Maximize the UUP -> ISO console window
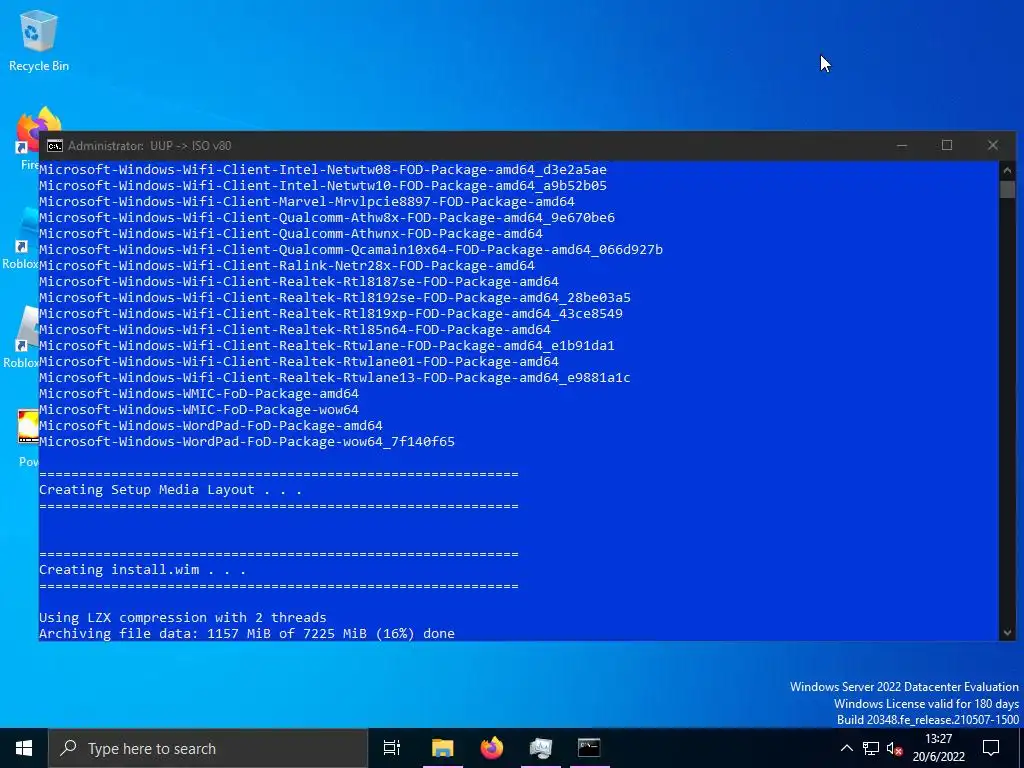 [x=947, y=146]
